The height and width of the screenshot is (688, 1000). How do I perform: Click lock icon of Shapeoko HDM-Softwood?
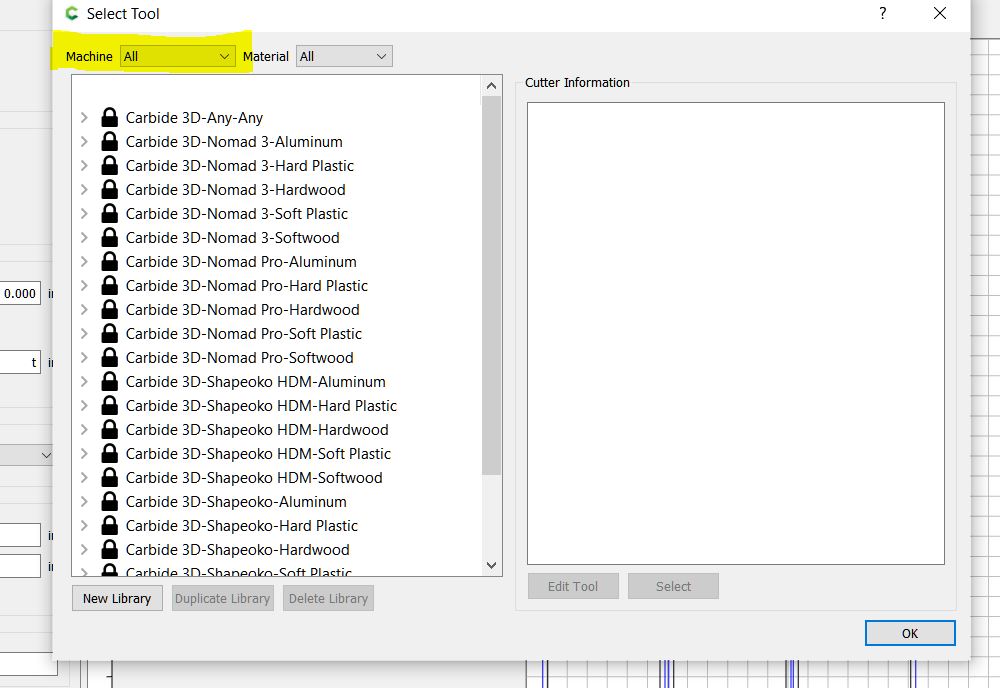110,478
